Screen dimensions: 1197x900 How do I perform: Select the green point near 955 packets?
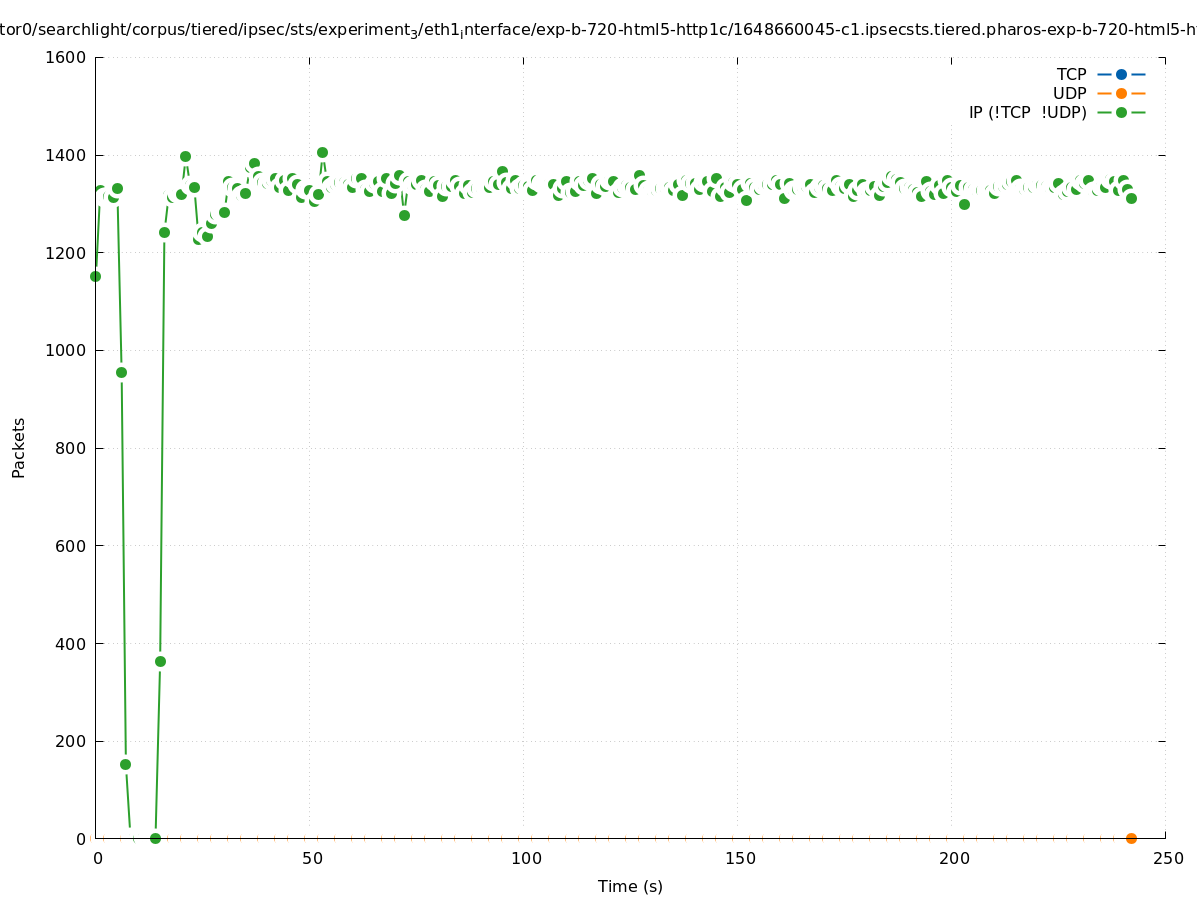click(121, 372)
